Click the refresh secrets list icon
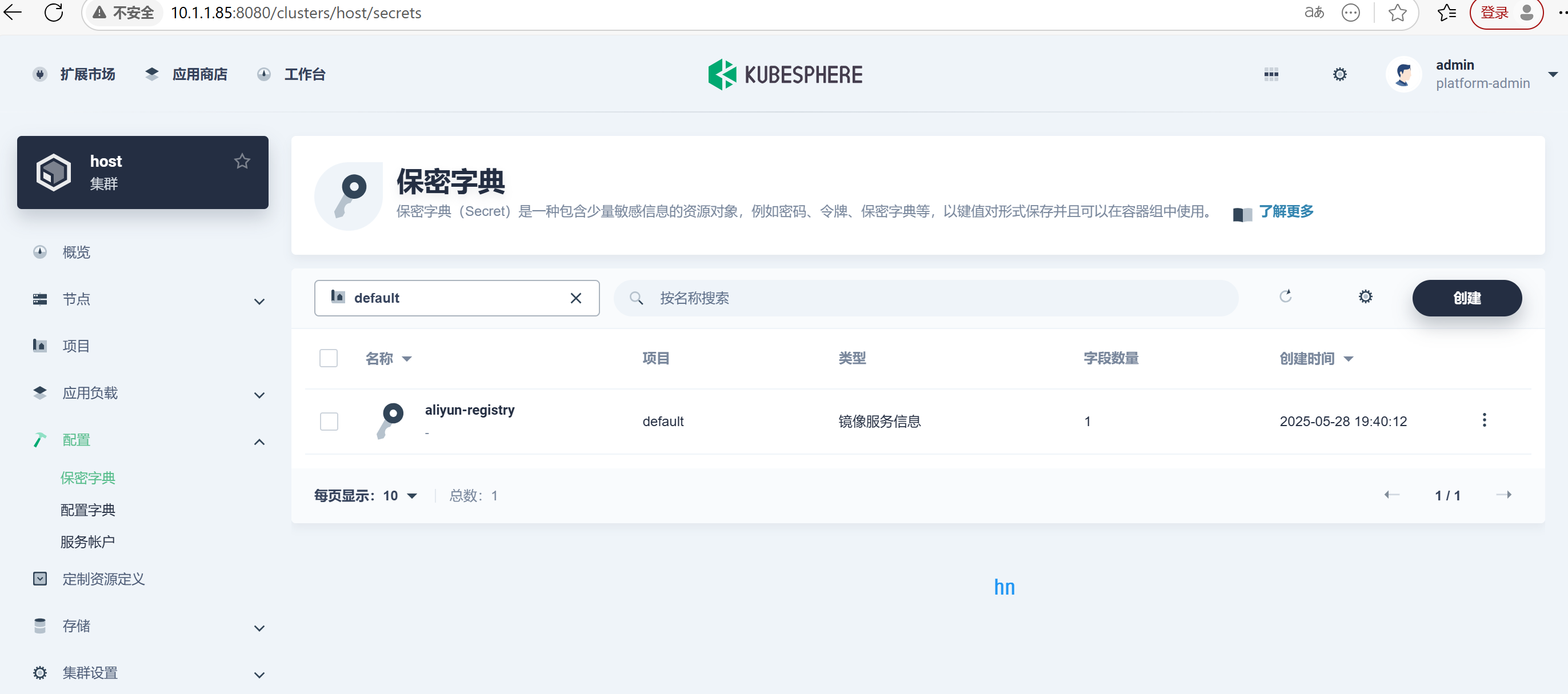 click(x=1285, y=297)
